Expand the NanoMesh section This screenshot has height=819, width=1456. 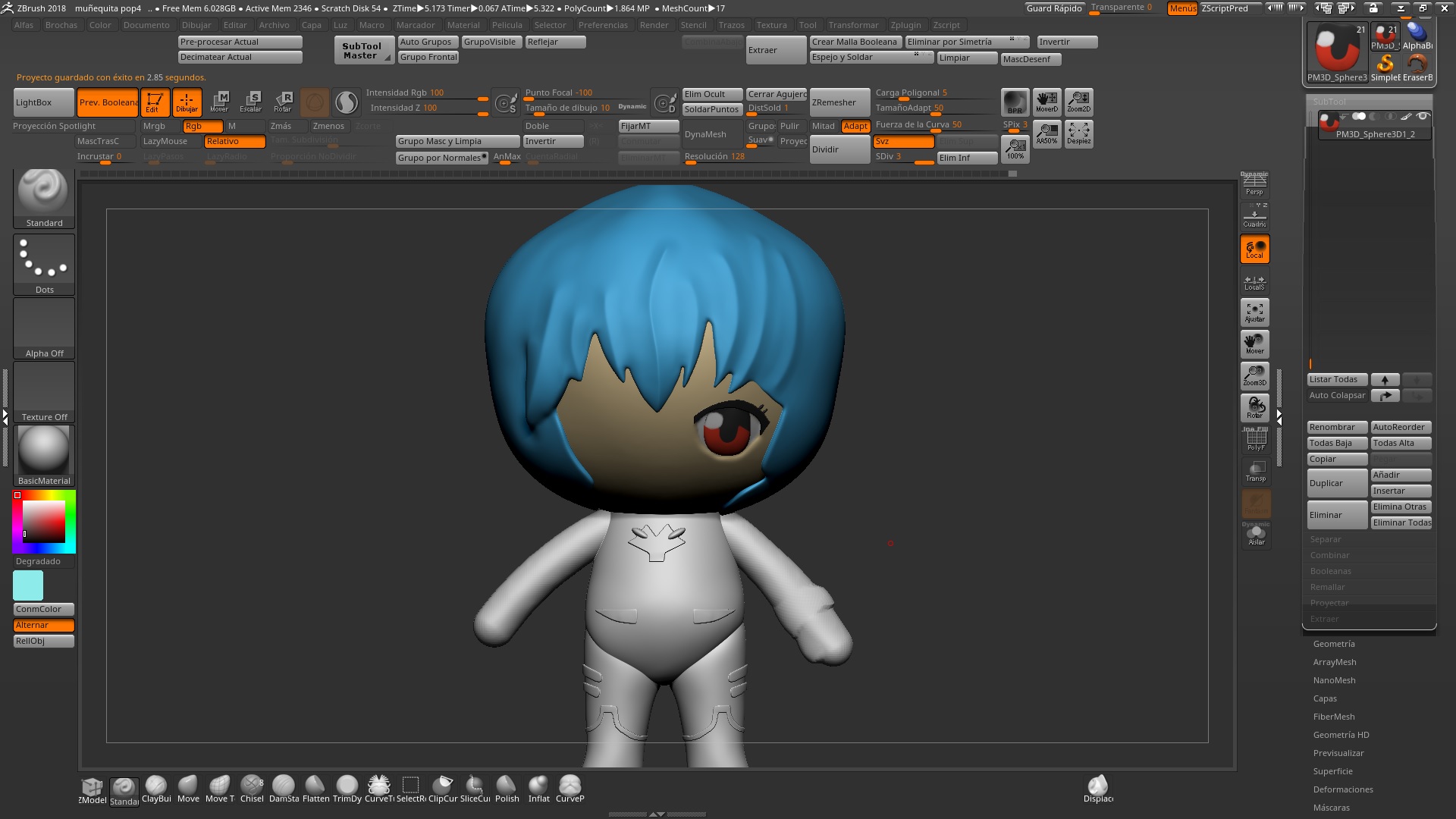(x=1335, y=680)
